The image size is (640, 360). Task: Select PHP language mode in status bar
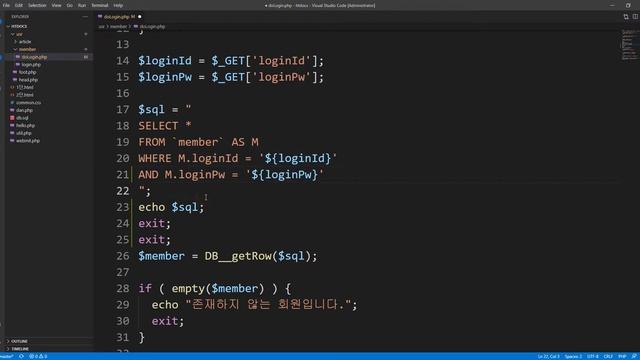tap(622, 356)
